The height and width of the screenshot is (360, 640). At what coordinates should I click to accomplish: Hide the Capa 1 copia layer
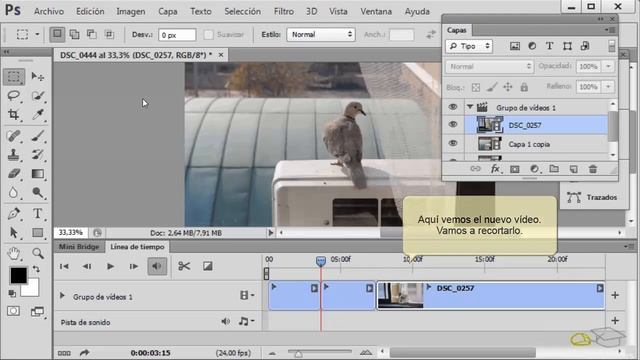(453, 143)
